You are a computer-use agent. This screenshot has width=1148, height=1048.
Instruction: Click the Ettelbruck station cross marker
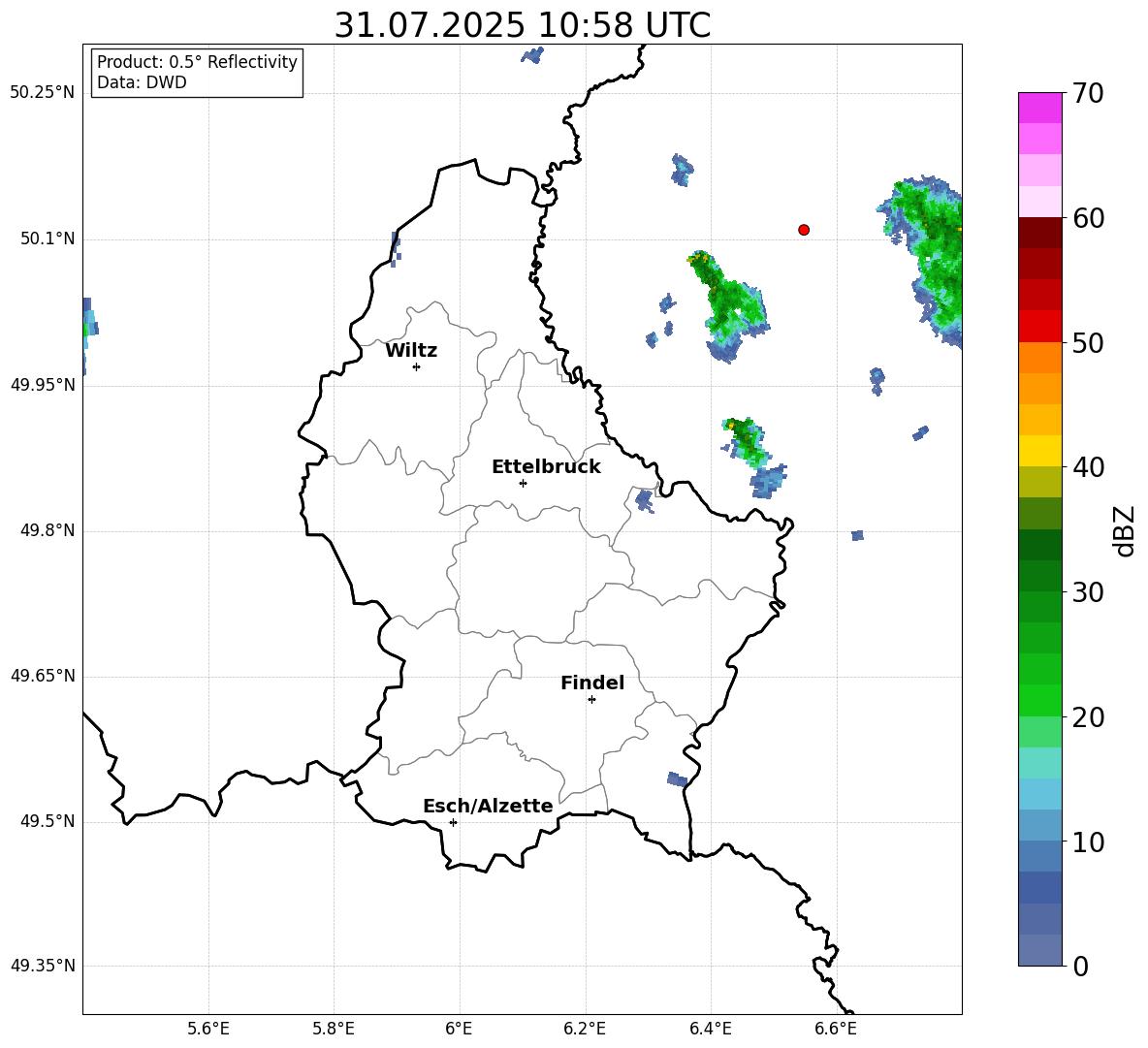click(523, 483)
